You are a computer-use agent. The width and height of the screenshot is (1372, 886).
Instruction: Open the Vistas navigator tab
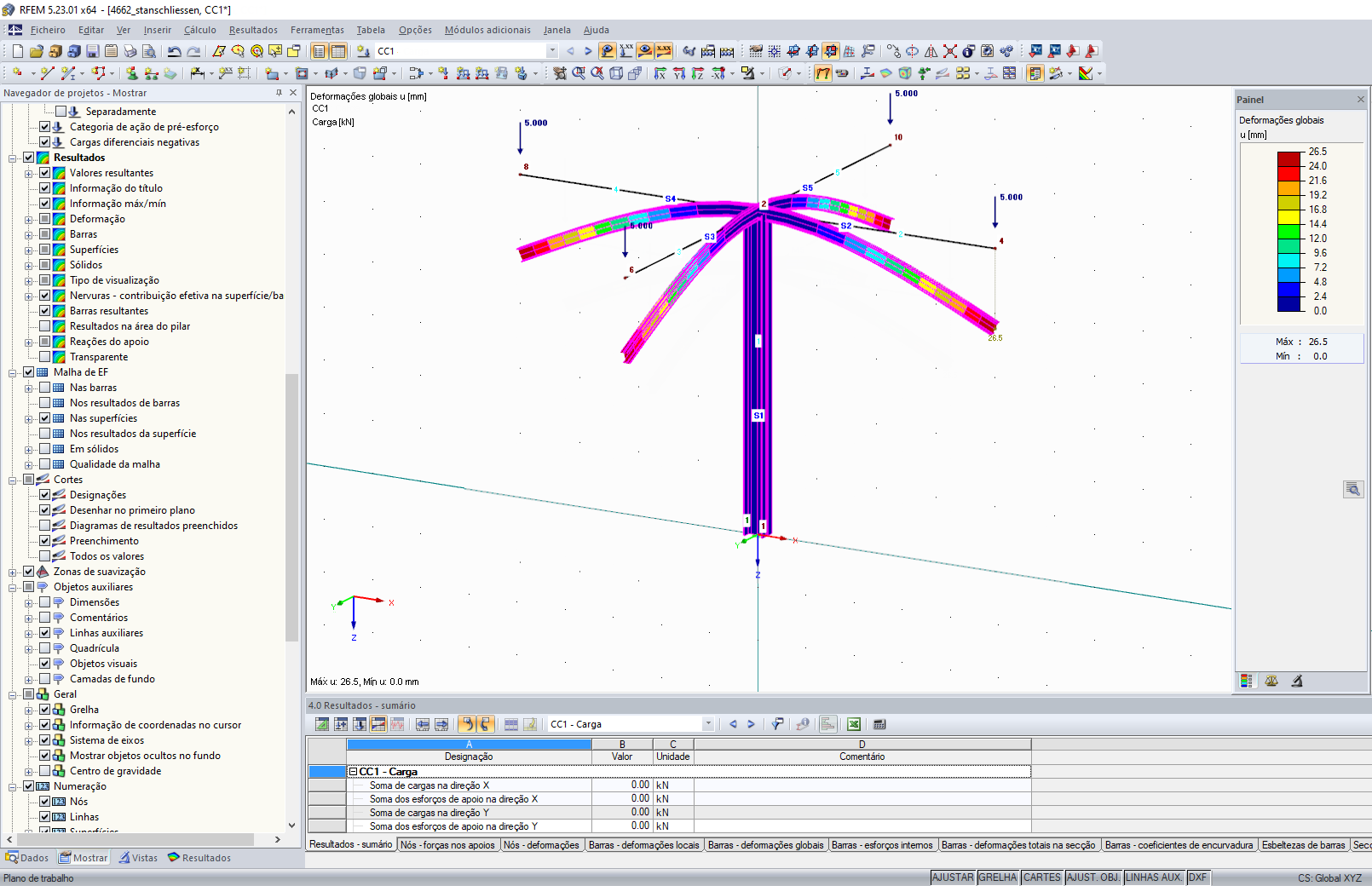(138, 858)
